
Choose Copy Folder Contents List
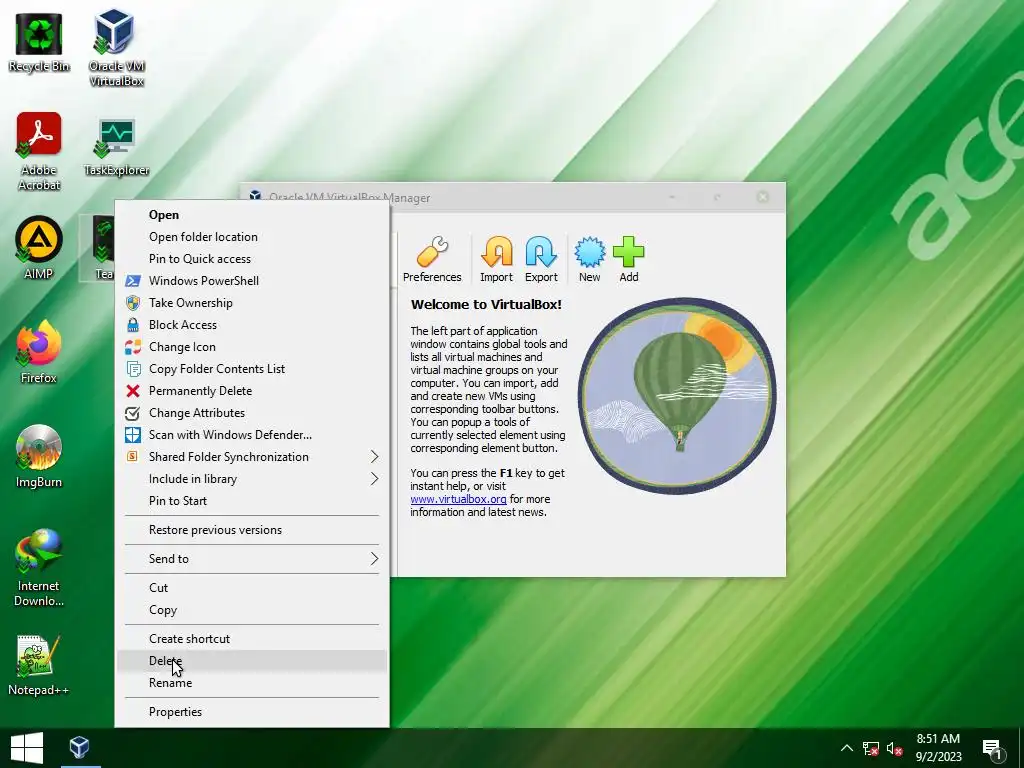coord(252,368)
